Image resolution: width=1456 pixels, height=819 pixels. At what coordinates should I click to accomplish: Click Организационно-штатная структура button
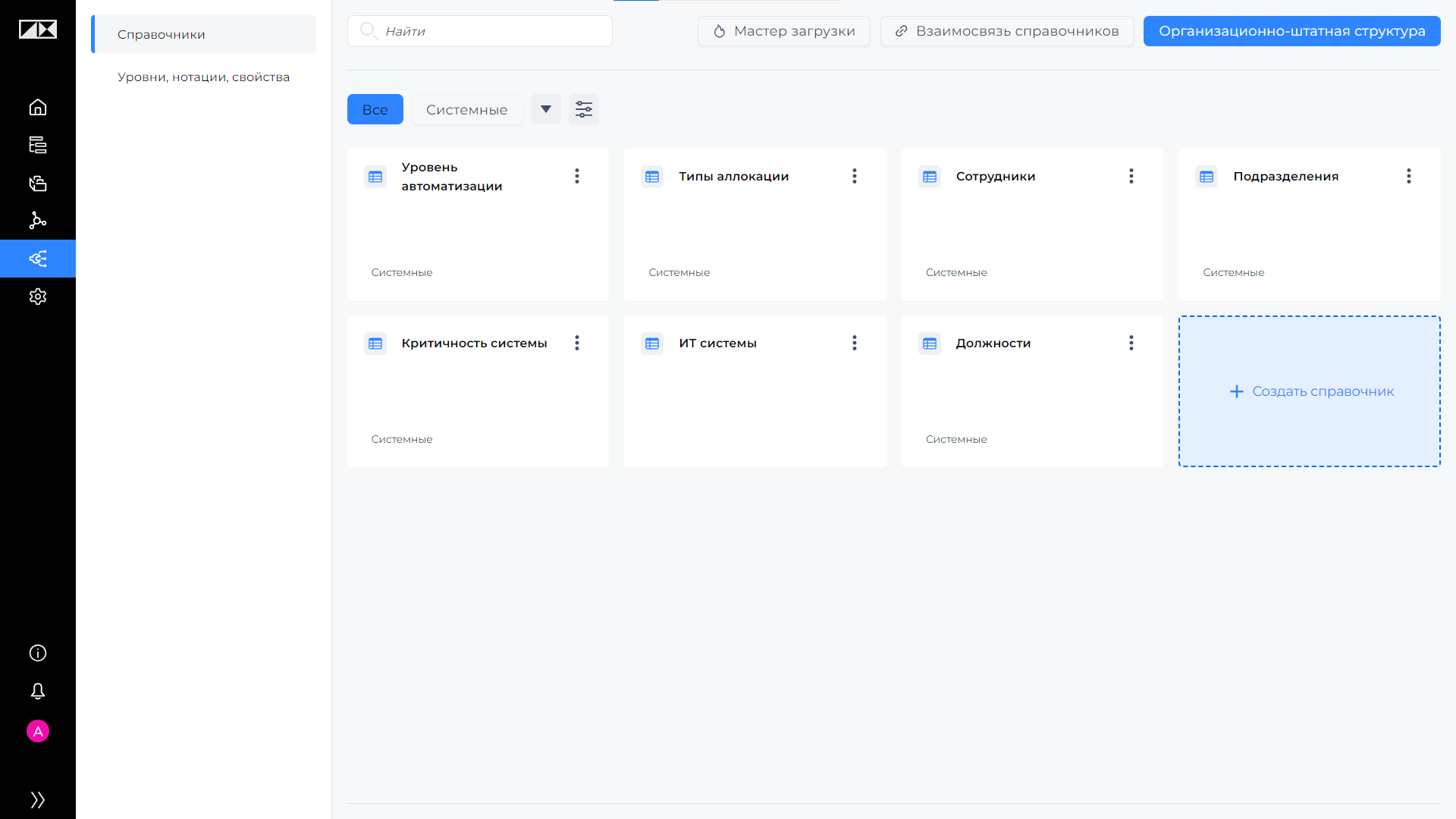(x=1292, y=31)
